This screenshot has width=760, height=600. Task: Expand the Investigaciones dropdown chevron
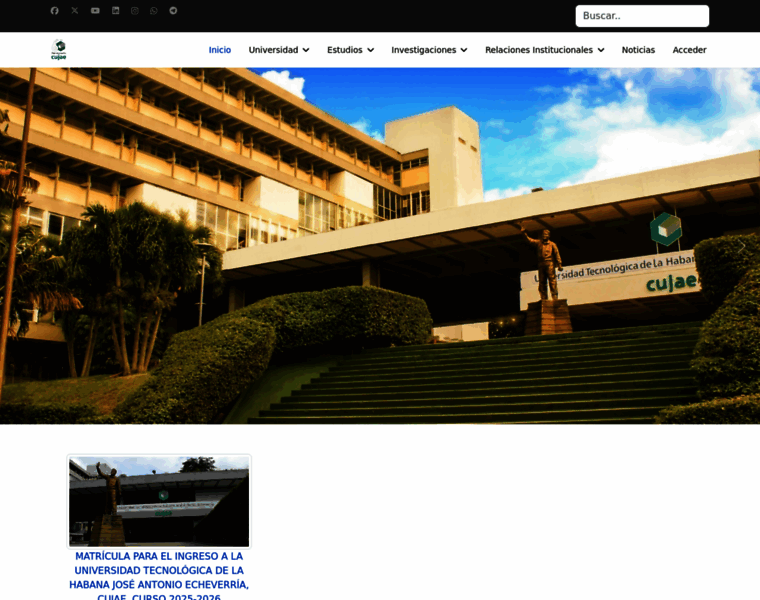pos(464,50)
